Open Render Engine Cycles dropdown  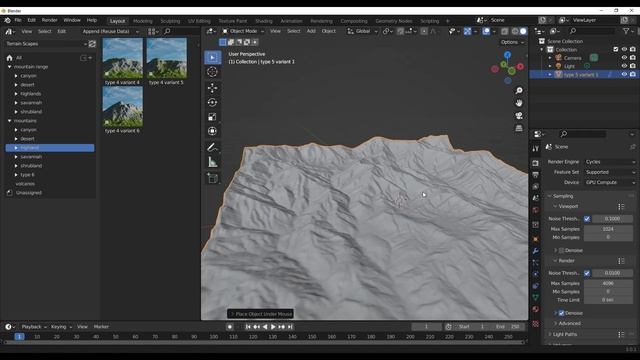pos(610,162)
